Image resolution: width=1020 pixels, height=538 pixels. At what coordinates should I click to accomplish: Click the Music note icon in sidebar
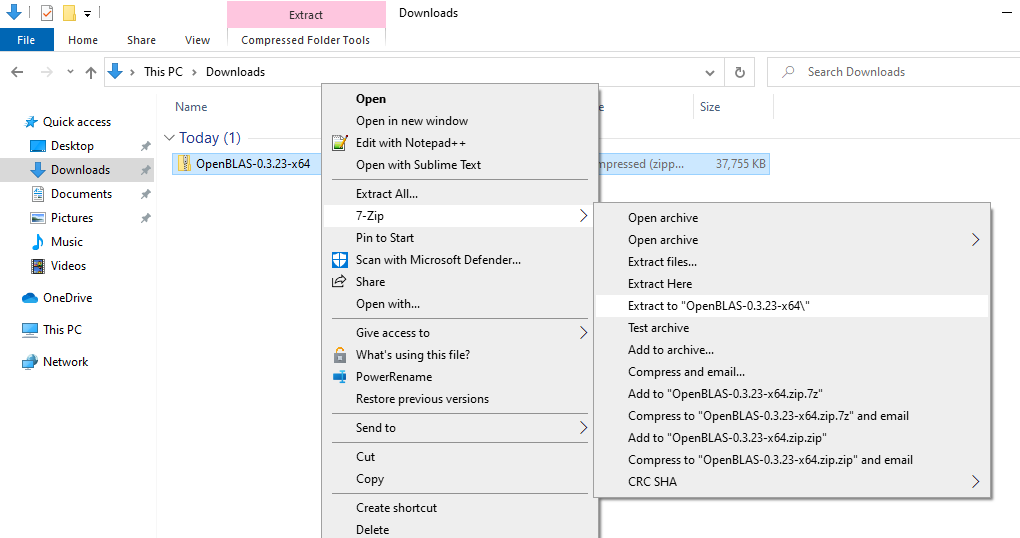pyautogui.click(x=38, y=242)
